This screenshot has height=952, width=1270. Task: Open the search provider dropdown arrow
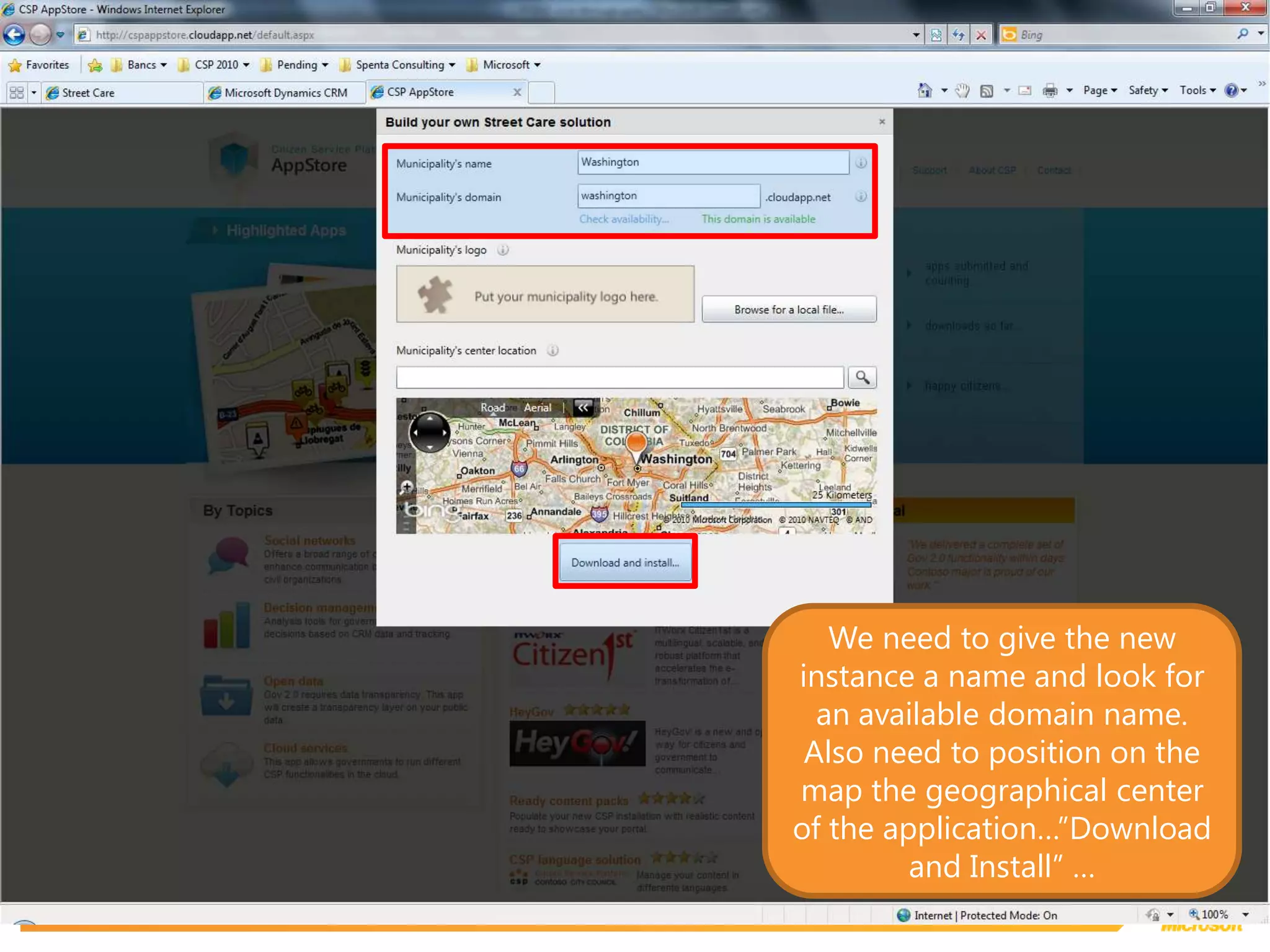point(1261,34)
